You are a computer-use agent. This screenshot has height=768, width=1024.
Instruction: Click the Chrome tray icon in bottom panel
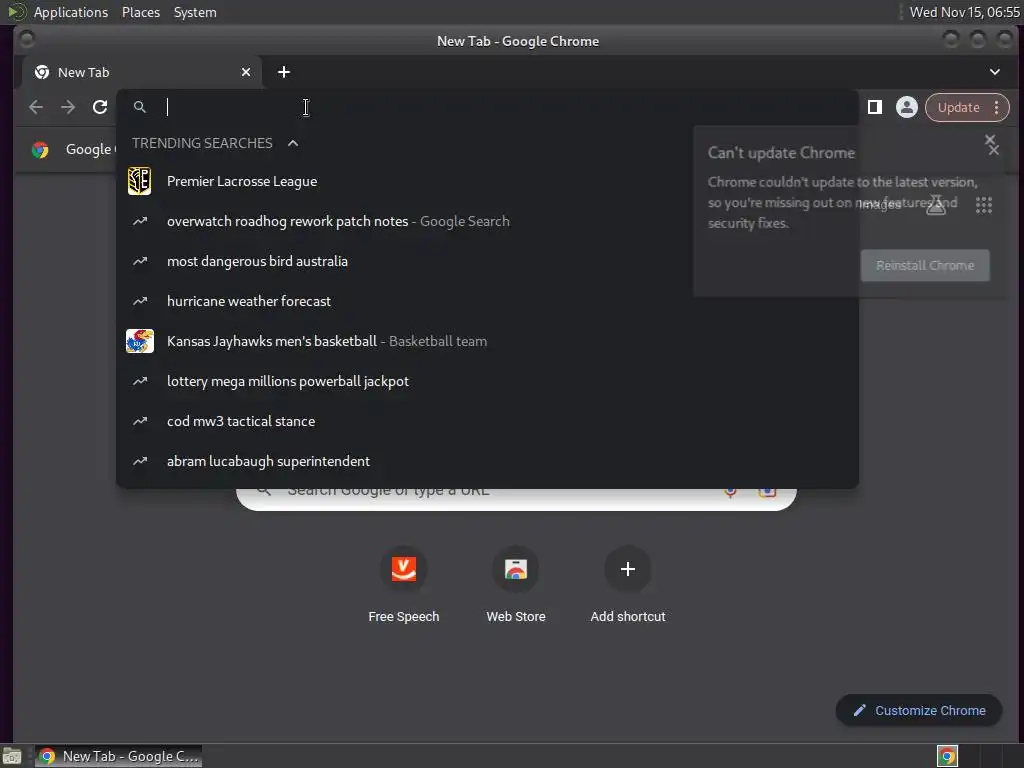pyautogui.click(x=947, y=756)
